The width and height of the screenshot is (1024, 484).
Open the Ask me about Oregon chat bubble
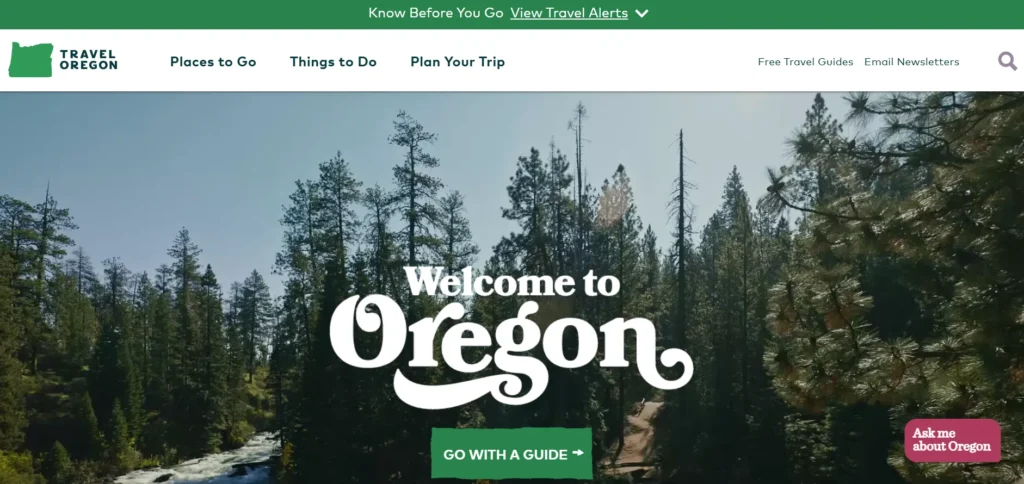pyautogui.click(x=952, y=440)
